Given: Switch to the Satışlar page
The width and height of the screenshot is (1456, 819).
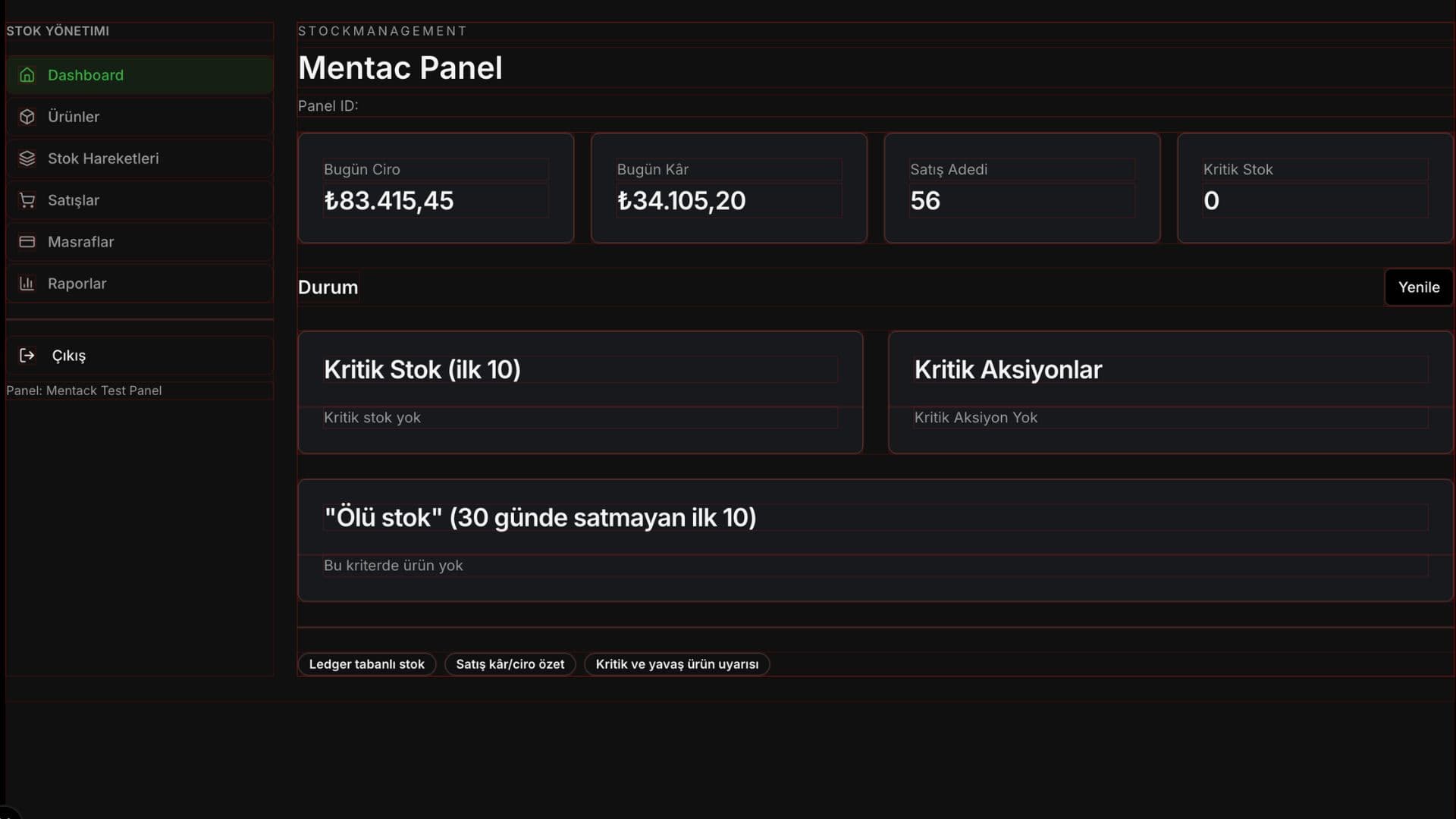Looking at the screenshot, I should coord(74,200).
